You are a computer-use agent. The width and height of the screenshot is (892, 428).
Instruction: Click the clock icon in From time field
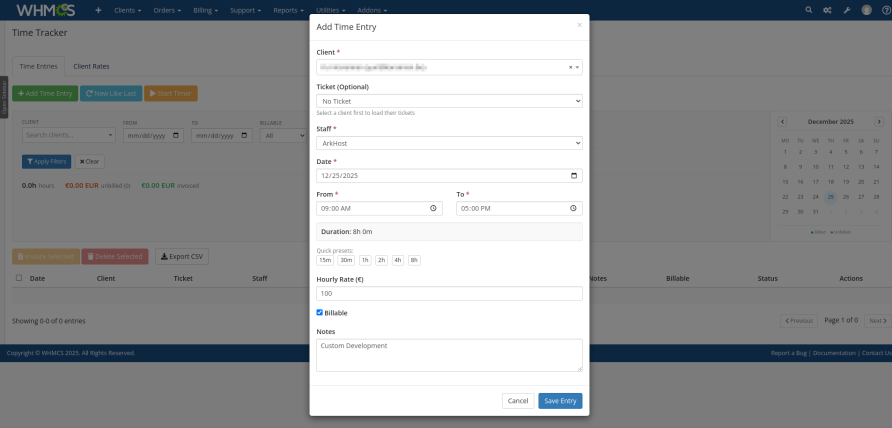coord(433,209)
